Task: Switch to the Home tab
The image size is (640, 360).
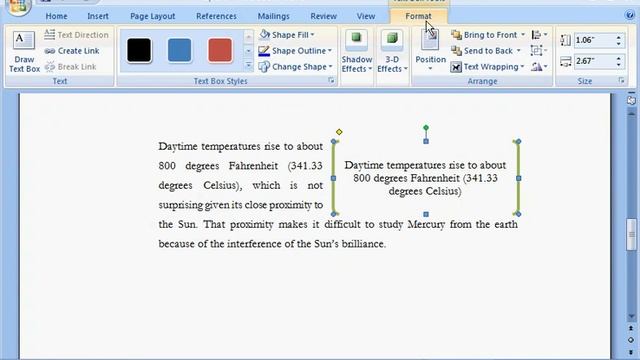Action: [56, 16]
